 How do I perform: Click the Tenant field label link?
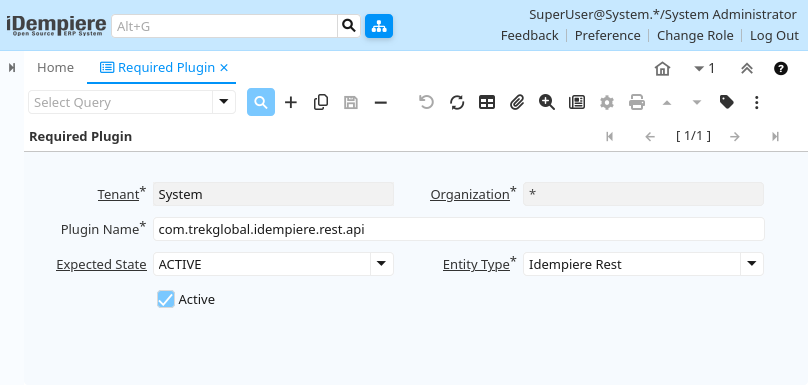(x=119, y=194)
